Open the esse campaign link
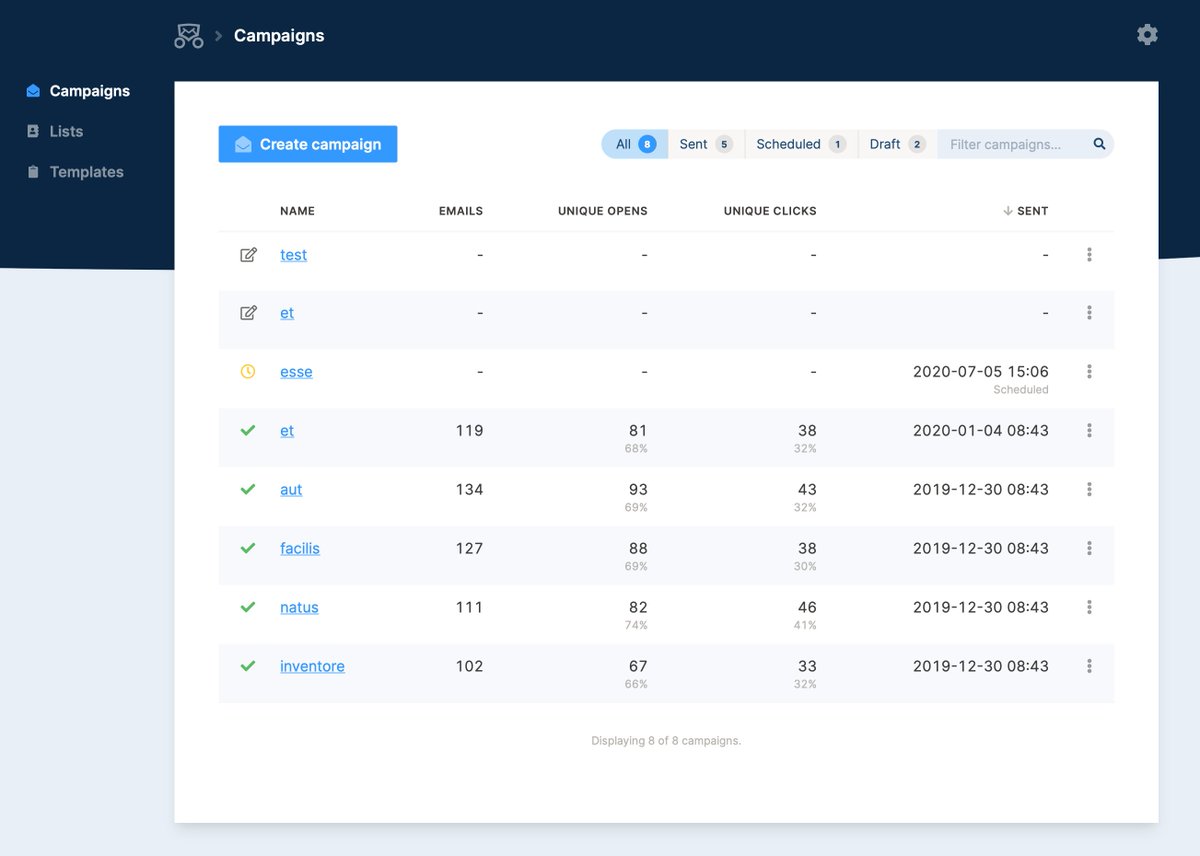 click(296, 372)
